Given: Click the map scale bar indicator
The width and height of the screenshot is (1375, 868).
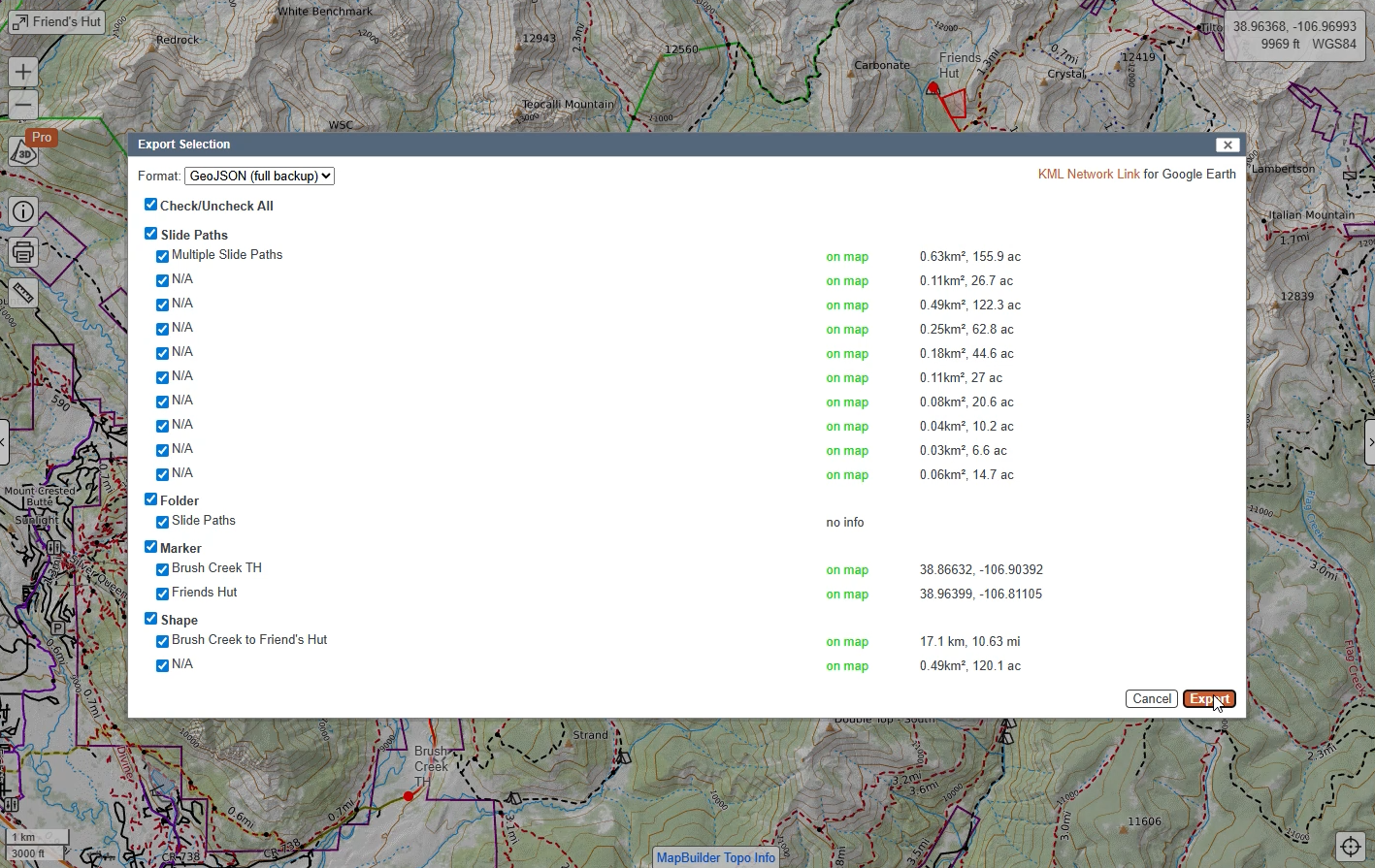Looking at the screenshot, I should point(37,845).
